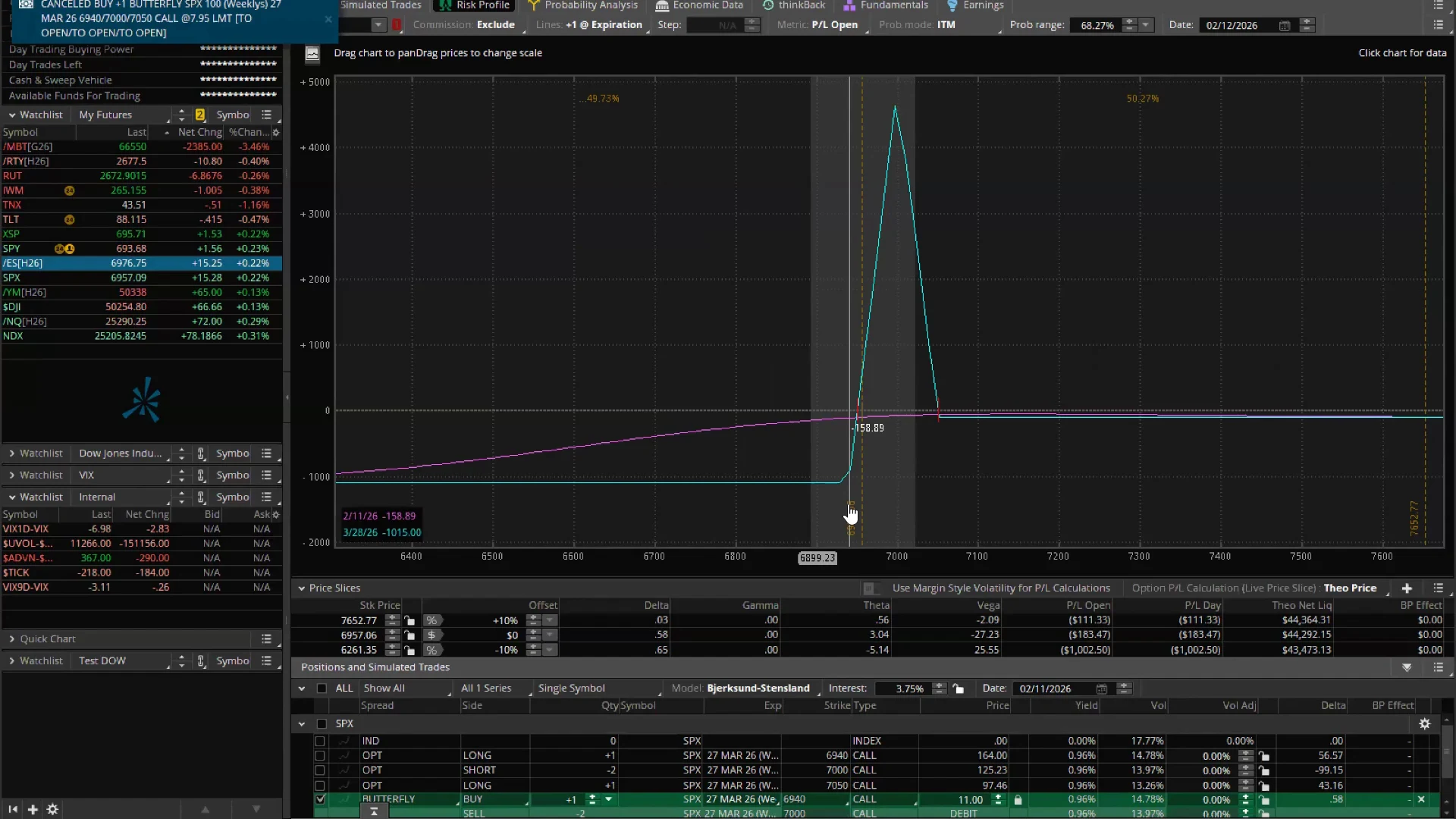Collapse the left sidebar with the arrow-bar icon
This screenshot has width=1456, height=819.
point(13,810)
